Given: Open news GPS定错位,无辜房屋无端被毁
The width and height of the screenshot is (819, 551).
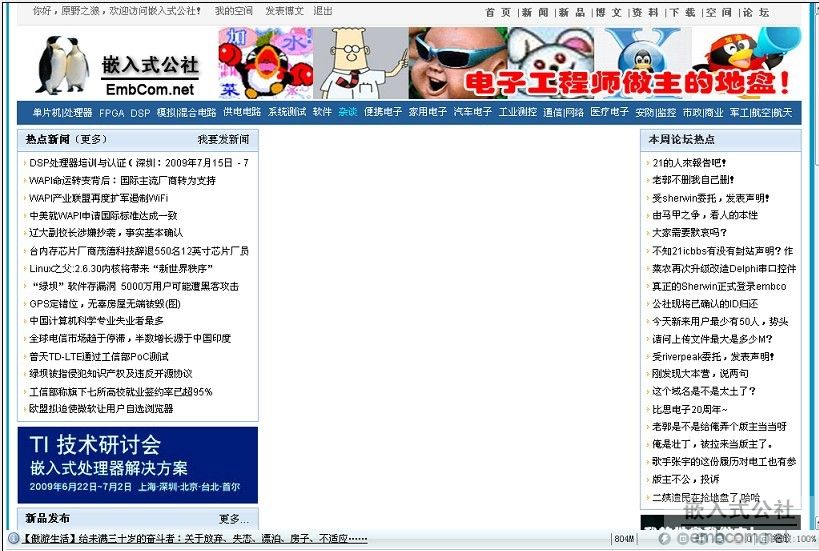Looking at the screenshot, I should click(x=104, y=304).
